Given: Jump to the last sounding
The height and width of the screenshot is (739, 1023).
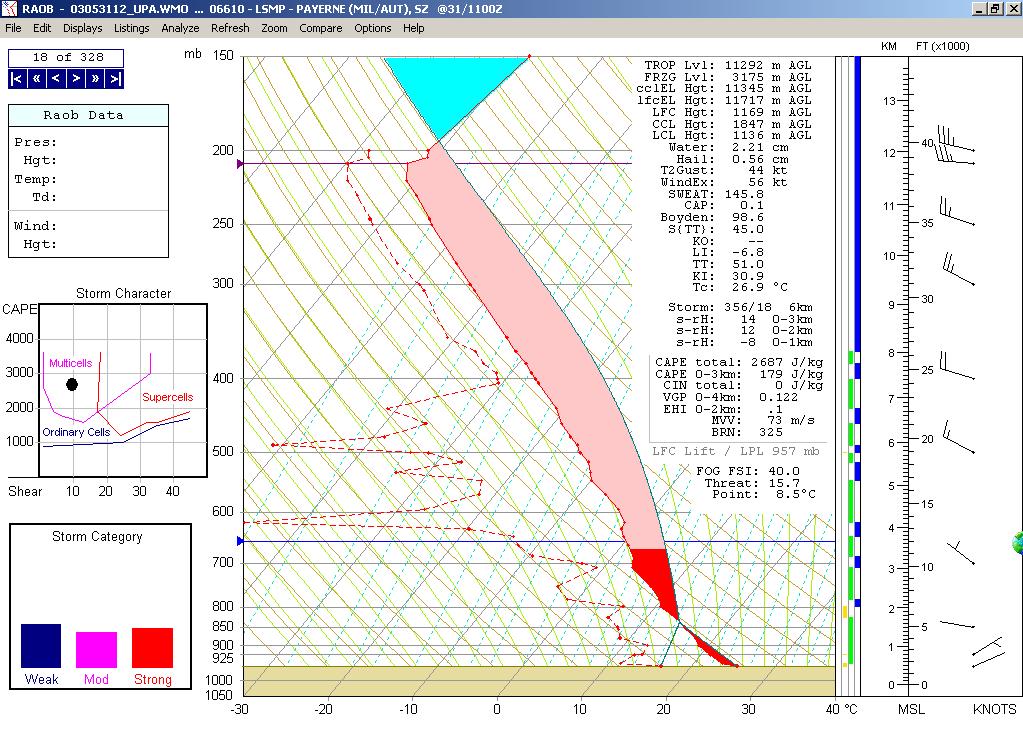Looking at the screenshot, I should (115, 79).
